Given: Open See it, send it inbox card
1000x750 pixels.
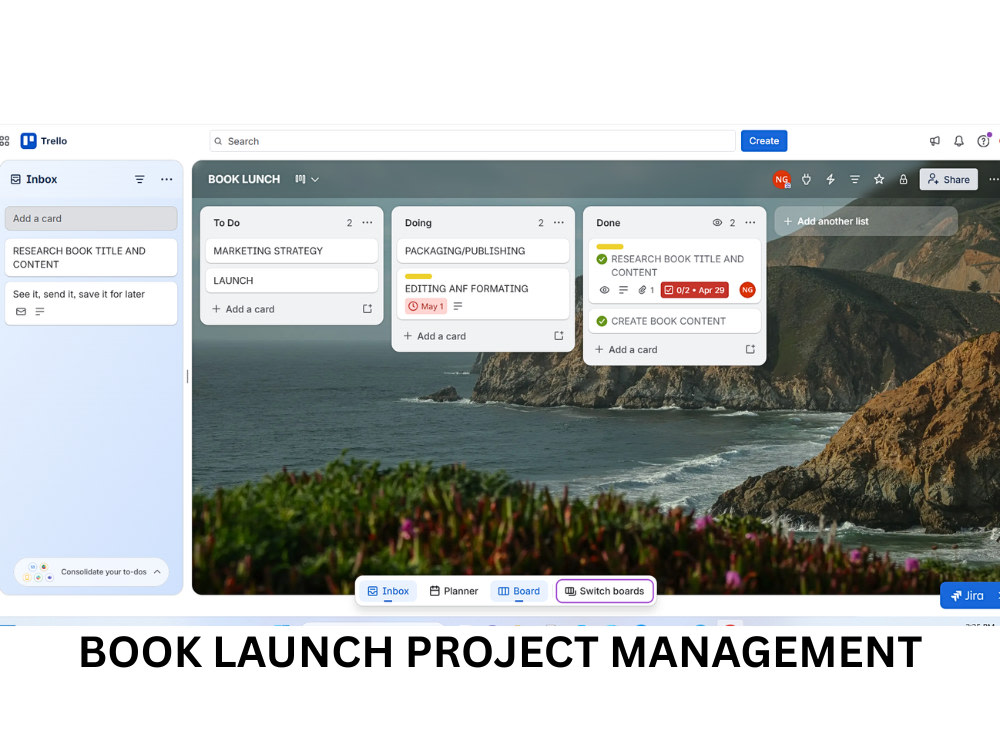Looking at the screenshot, I should point(91,304).
